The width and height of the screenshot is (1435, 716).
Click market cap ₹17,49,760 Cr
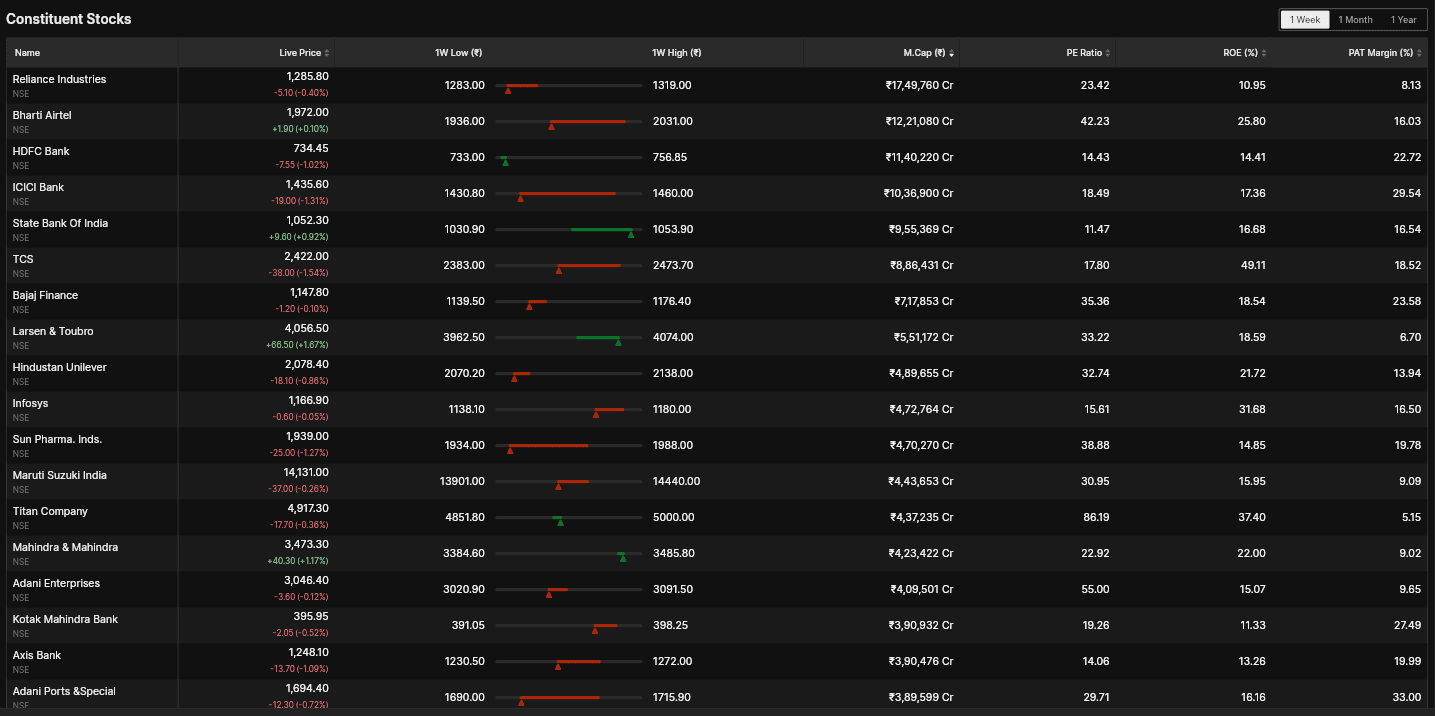920,85
